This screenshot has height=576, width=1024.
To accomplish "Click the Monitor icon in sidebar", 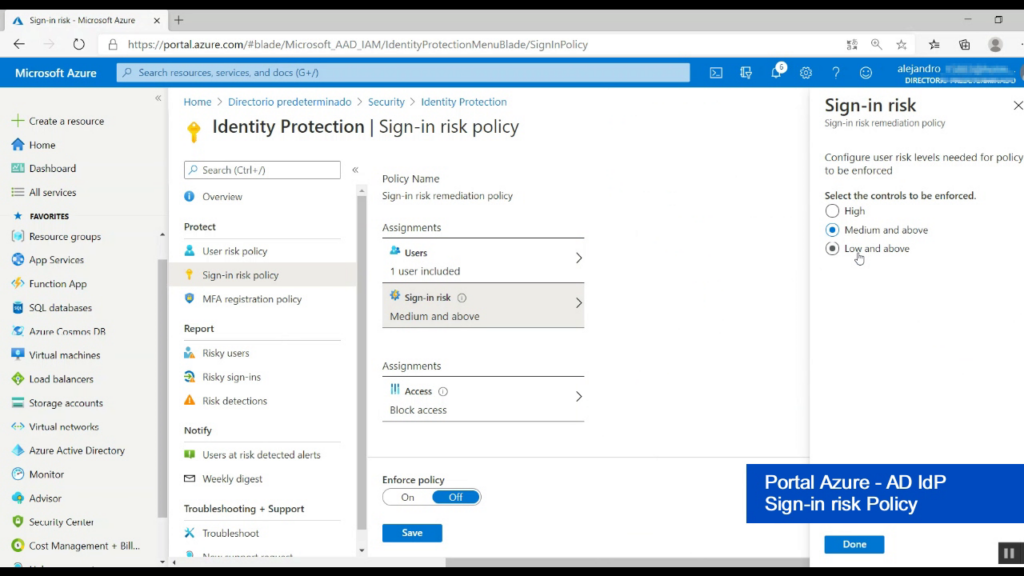I will [x=18, y=474].
